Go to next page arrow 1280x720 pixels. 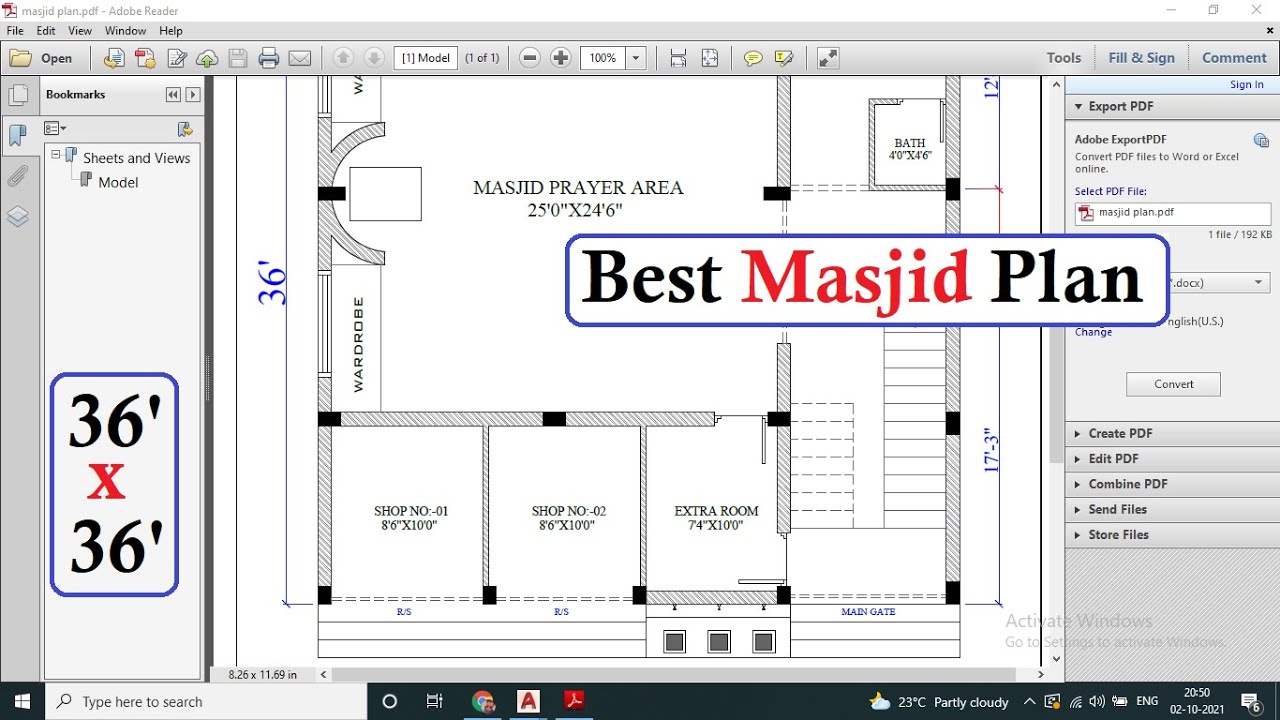[373, 58]
